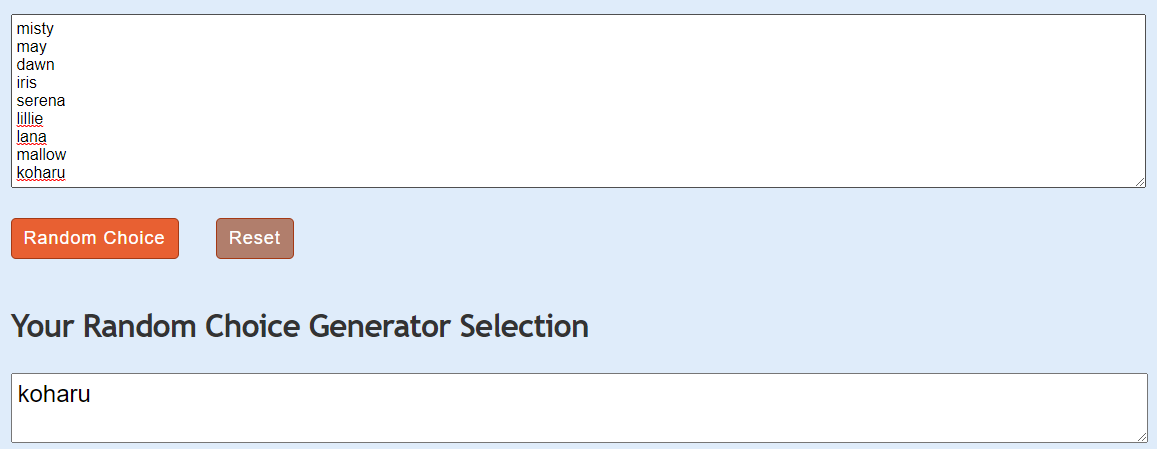Click koharu in the upper choices list

pyautogui.click(x=41, y=173)
